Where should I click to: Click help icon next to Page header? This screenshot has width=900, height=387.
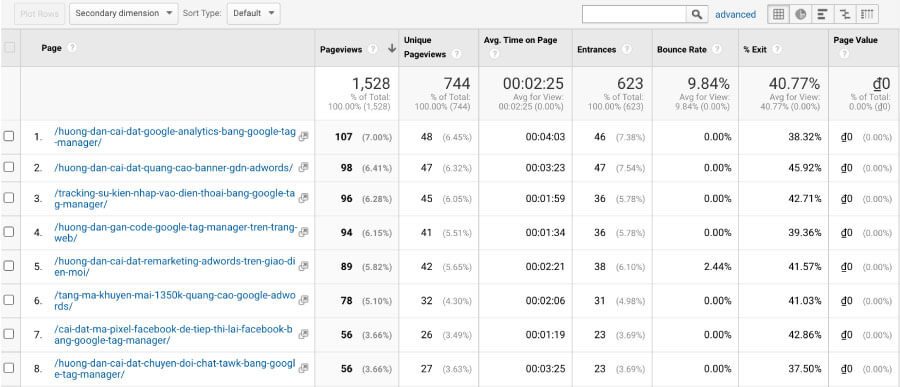(72, 48)
